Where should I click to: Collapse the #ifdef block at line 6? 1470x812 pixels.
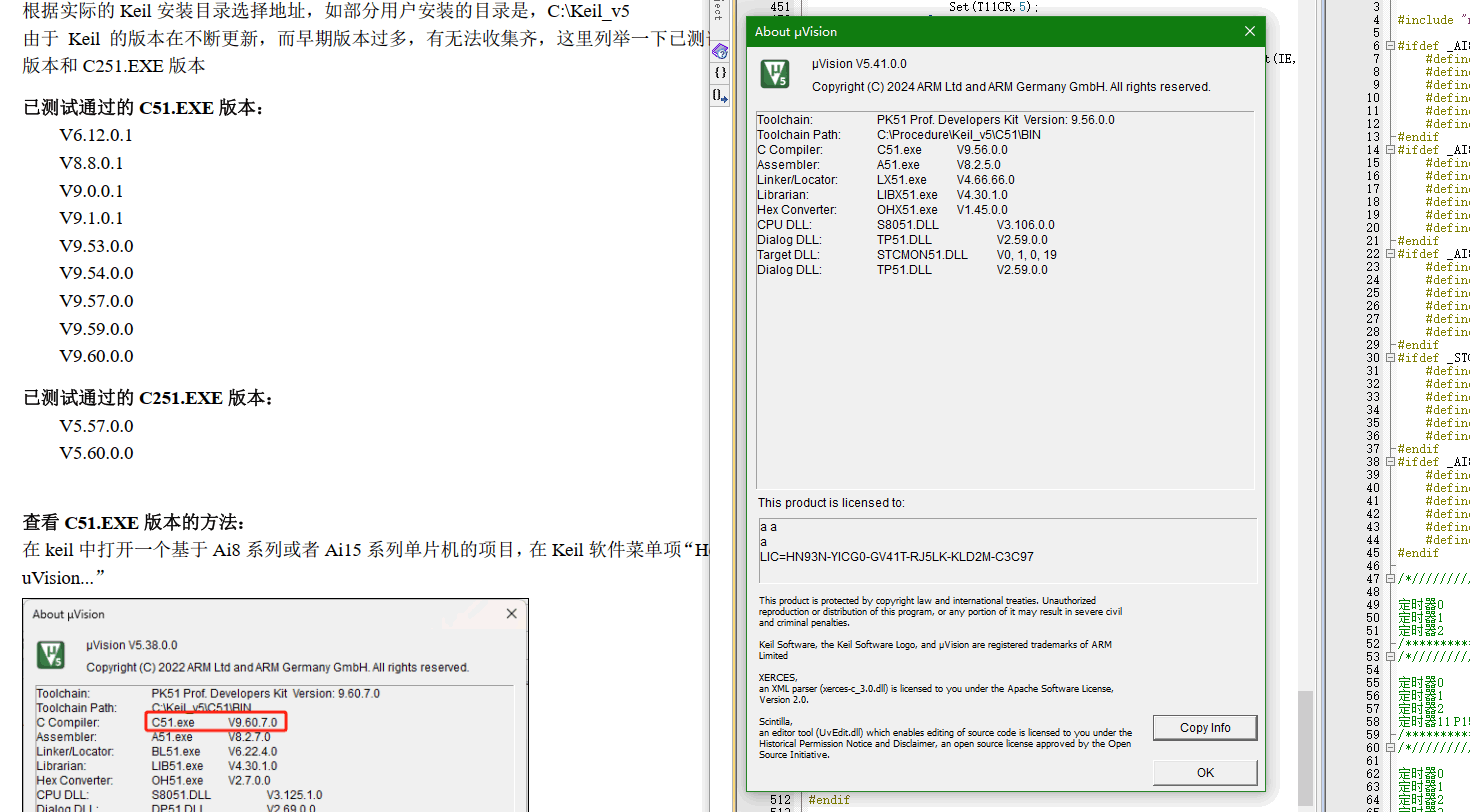pos(1391,46)
